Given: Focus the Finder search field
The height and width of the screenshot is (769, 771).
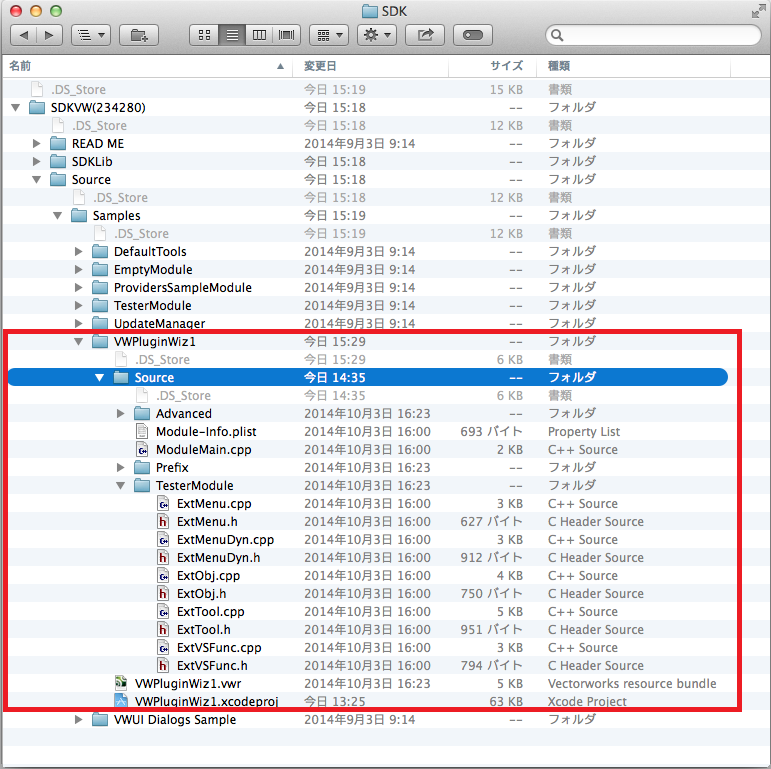Looking at the screenshot, I should tap(653, 35).
